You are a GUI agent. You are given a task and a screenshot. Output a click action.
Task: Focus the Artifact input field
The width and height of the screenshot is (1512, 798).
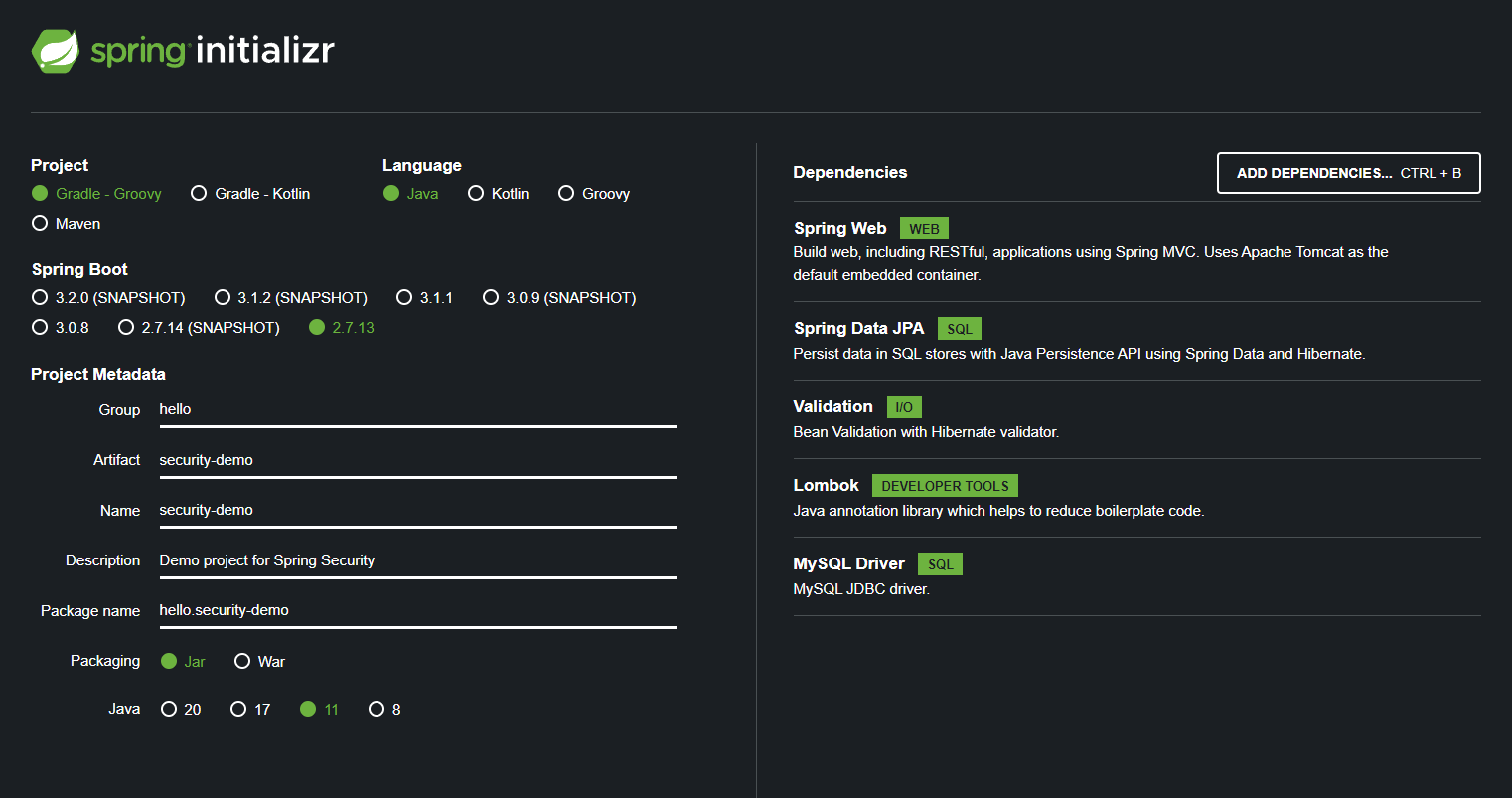pyautogui.click(x=417, y=461)
